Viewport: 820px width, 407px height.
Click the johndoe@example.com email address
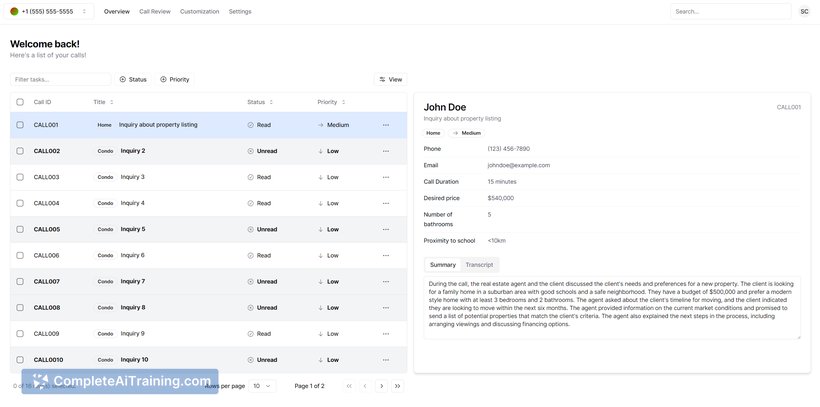tap(519, 165)
